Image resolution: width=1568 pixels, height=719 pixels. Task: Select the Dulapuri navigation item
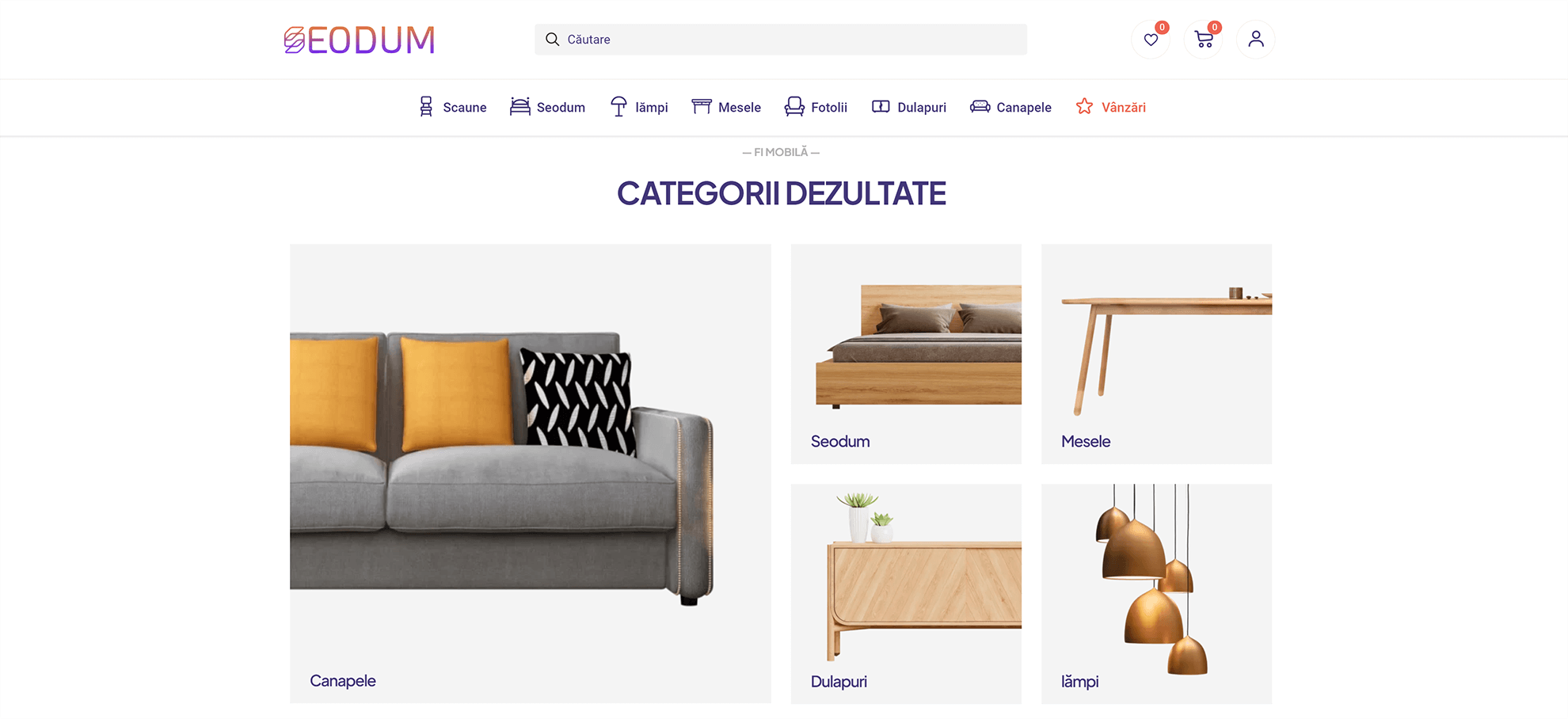pyautogui.click(x=909, y=107)
